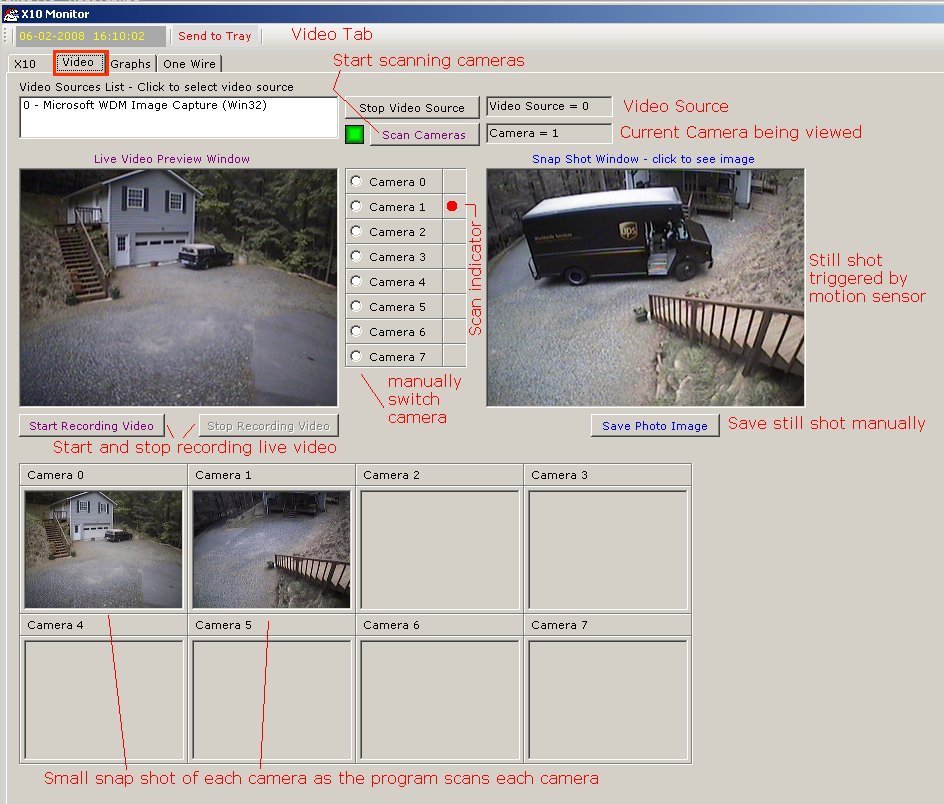
Task: Click the empty Camera 4 snapshot panel
Action: point(104,700)
